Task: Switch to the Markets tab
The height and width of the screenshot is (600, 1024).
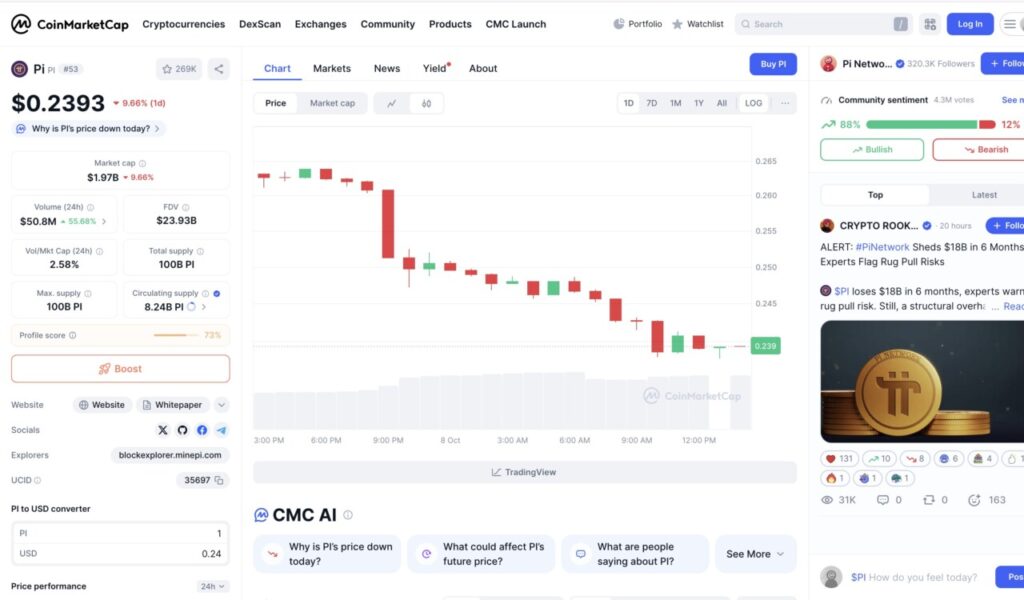Action: (332, 68)
